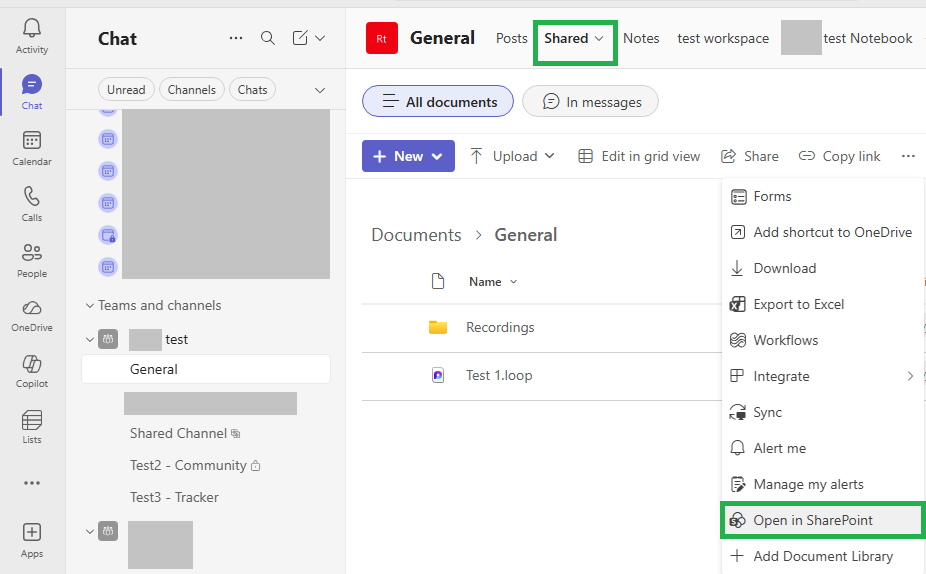Open the Recordings folder name
The width and height of the screenshot is (926, 574).
pyautogui.click(x=500, y=327)
